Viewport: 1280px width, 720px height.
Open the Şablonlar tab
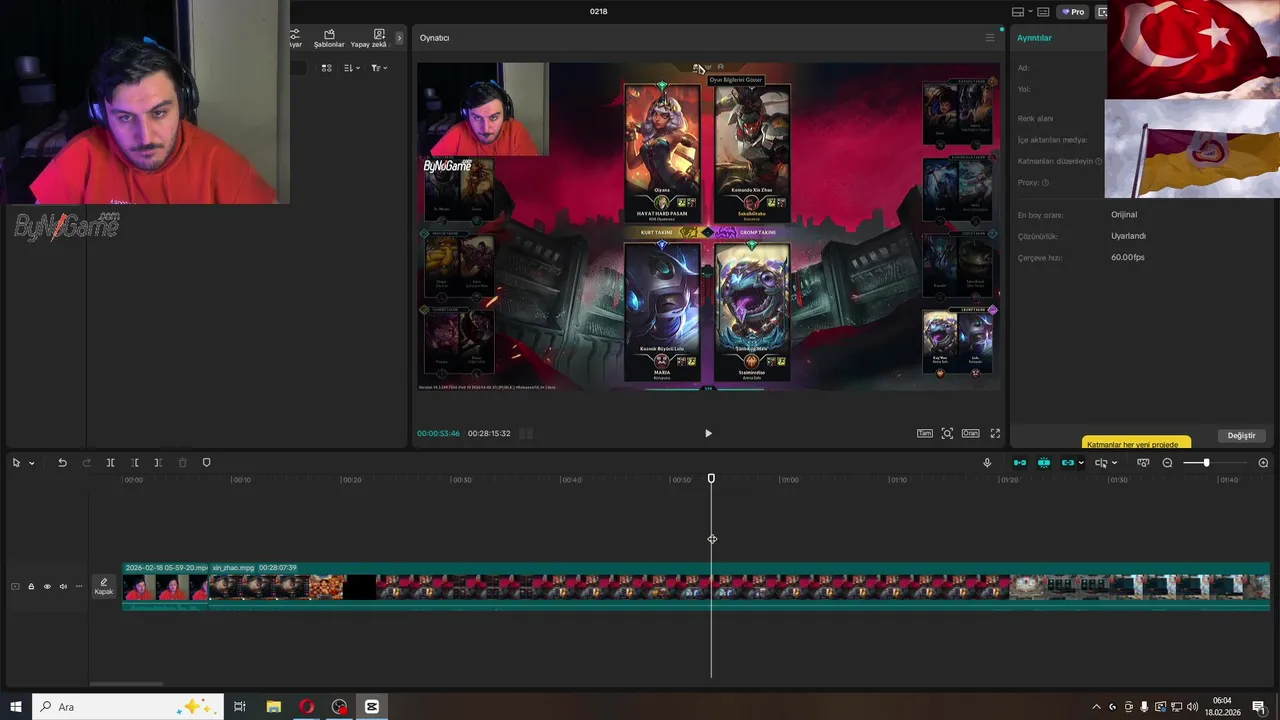coord(329,38)
